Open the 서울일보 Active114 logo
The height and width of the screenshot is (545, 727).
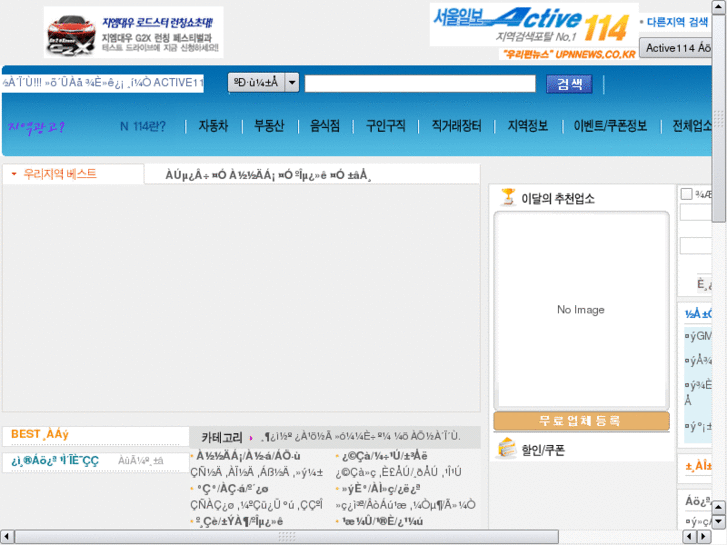pyautogui.click(x=534, y=25)
